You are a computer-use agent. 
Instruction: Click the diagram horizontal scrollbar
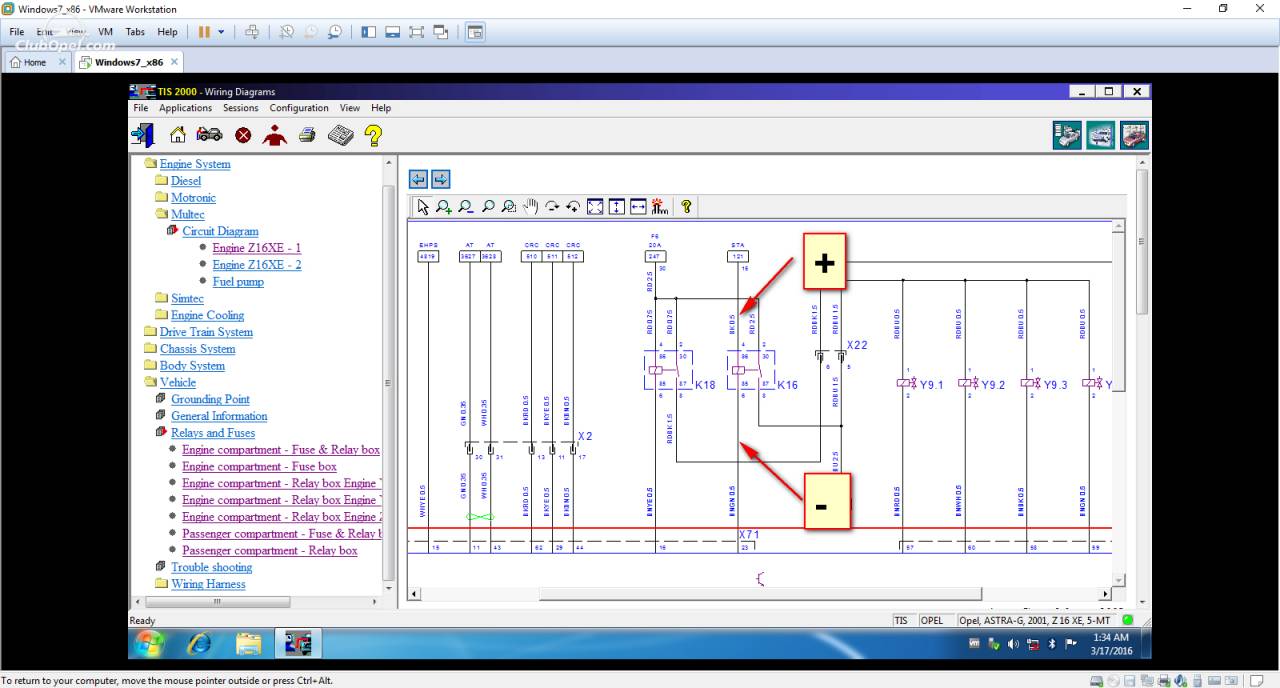[x=761, y=594]
